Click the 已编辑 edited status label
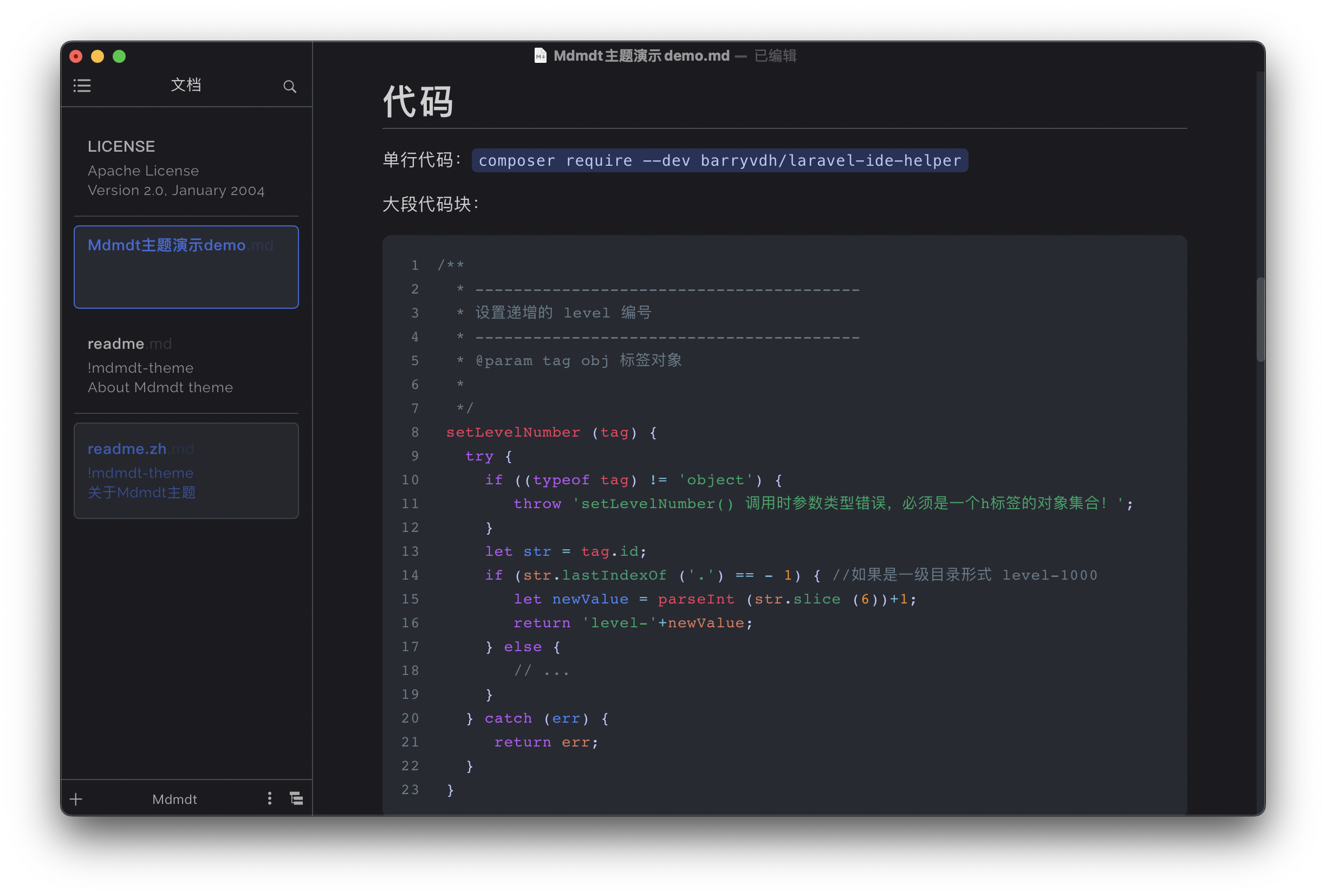This screenshot has width=1326, height=896. click(775, 55)
